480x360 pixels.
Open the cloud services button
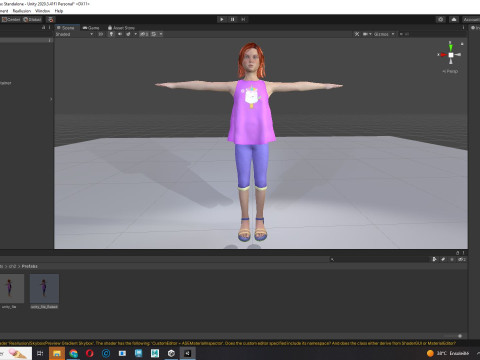click(454, 19)
